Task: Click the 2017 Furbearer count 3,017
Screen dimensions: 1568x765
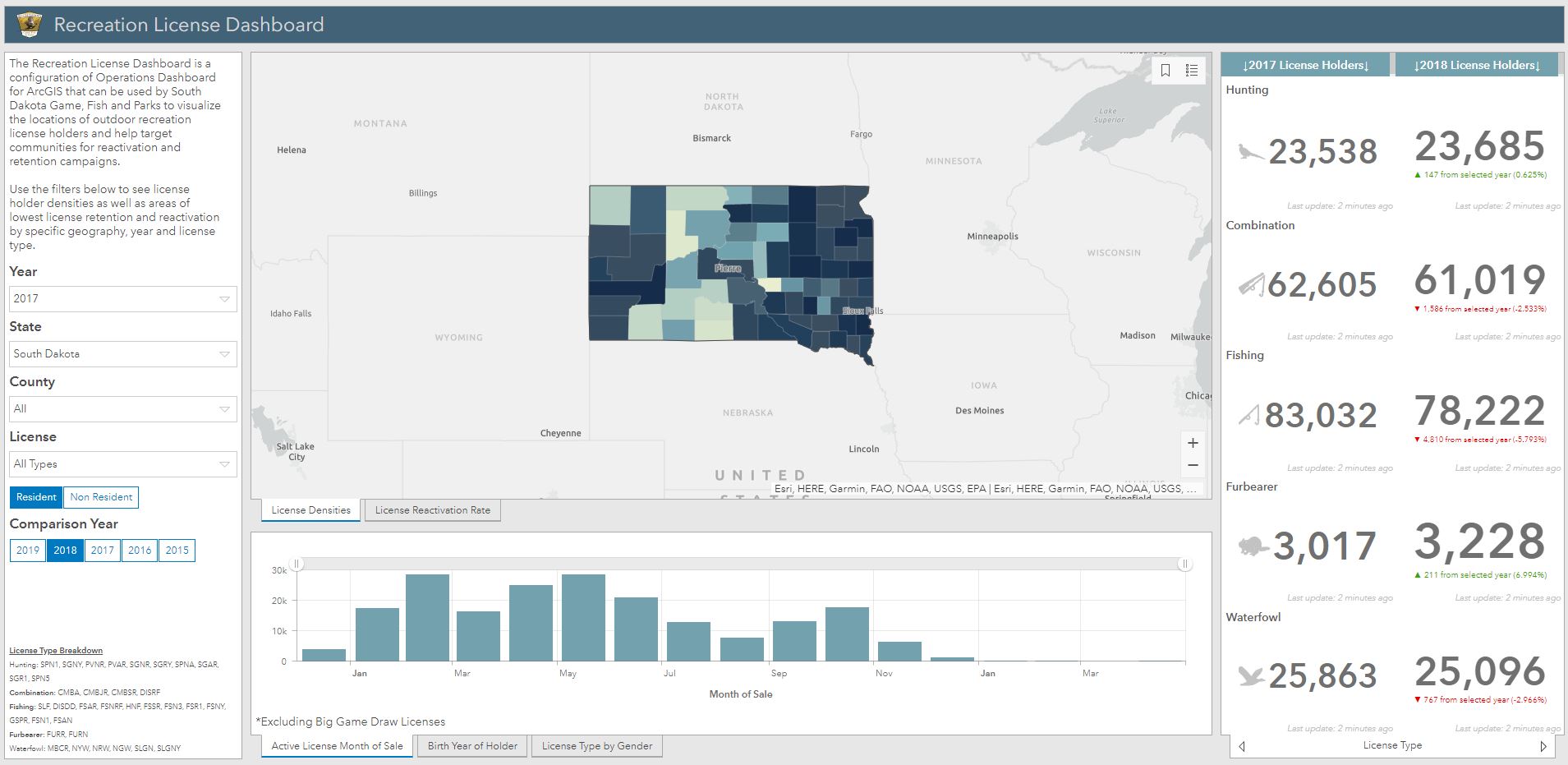Action: point(1325,546)
